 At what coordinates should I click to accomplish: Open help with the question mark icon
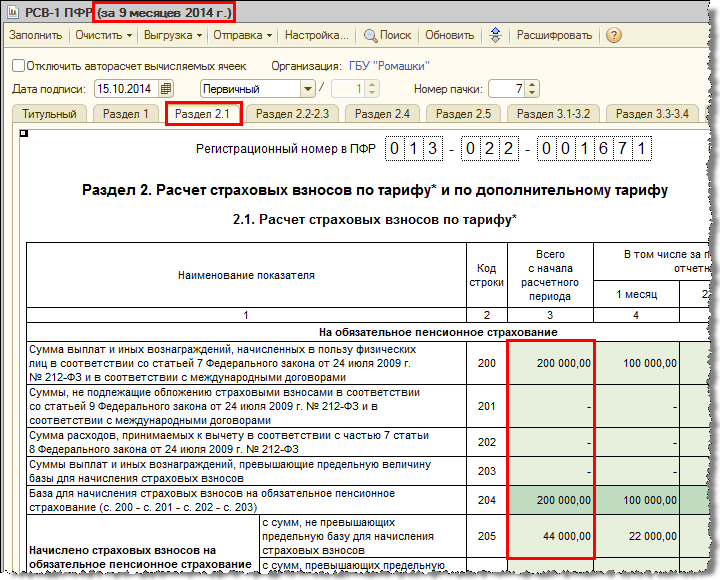613,35
